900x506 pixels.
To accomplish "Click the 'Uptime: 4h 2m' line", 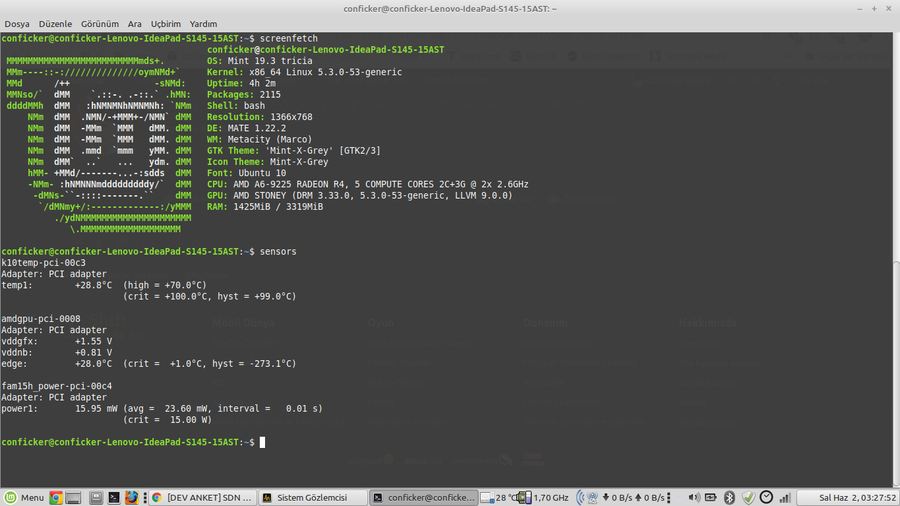I will tap(241, 83).
